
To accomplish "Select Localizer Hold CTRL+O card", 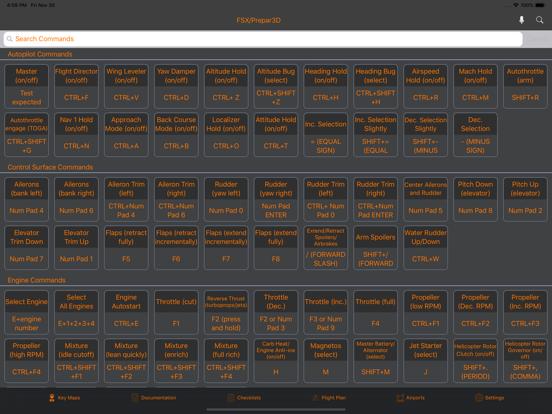I will (226, 135).
